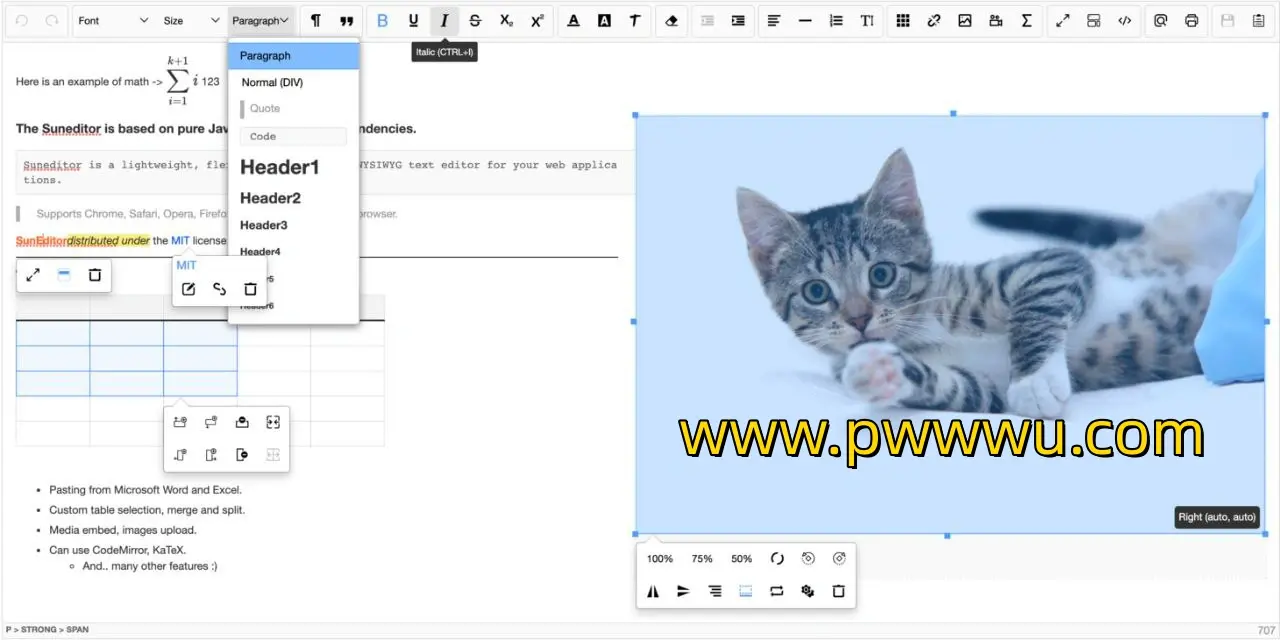1280x640 pixels.
Task: Click the eraser remove-format icon
Action: point(671,21)
